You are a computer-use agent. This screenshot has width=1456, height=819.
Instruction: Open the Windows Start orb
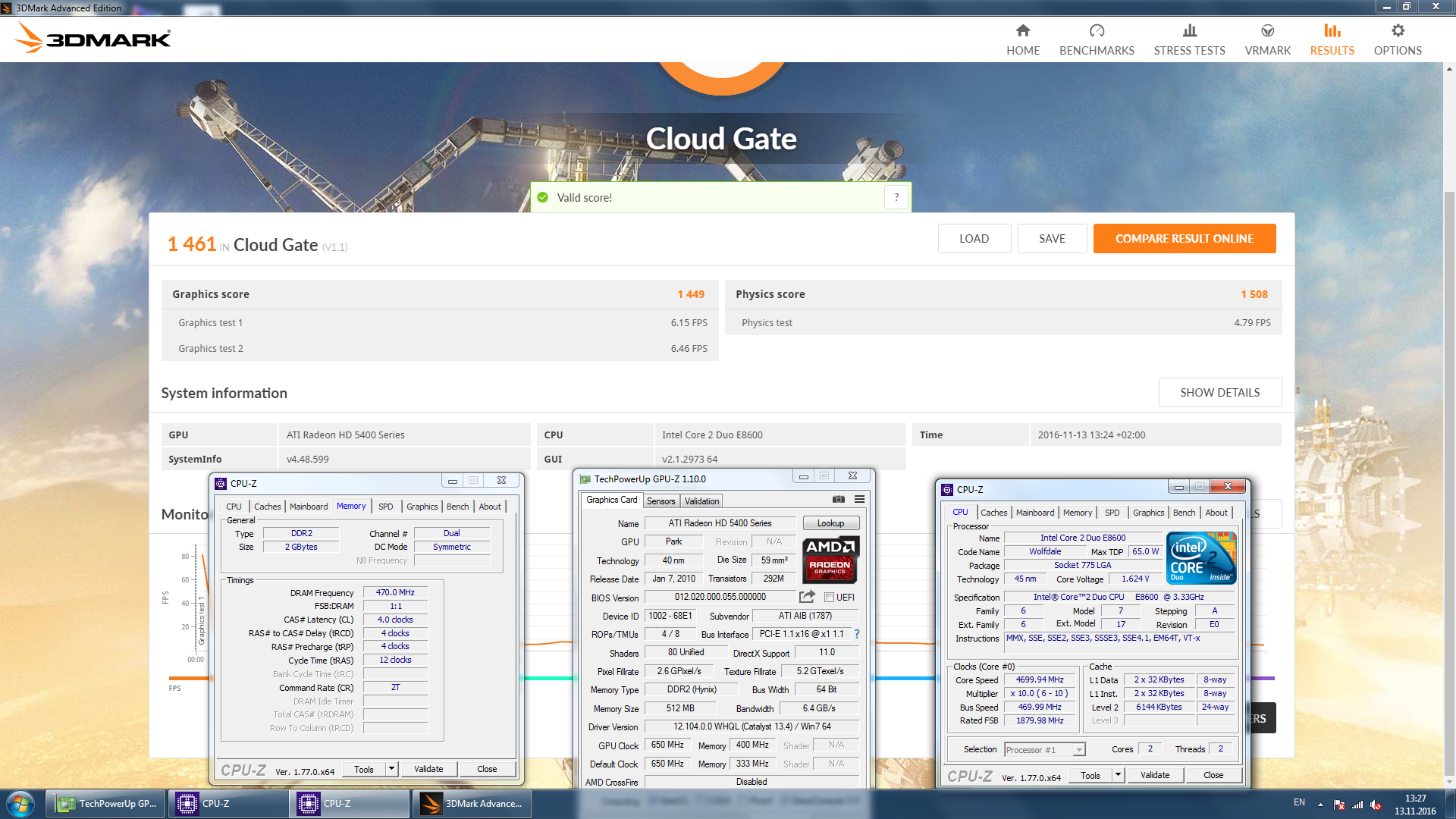(x=20, y=803)
